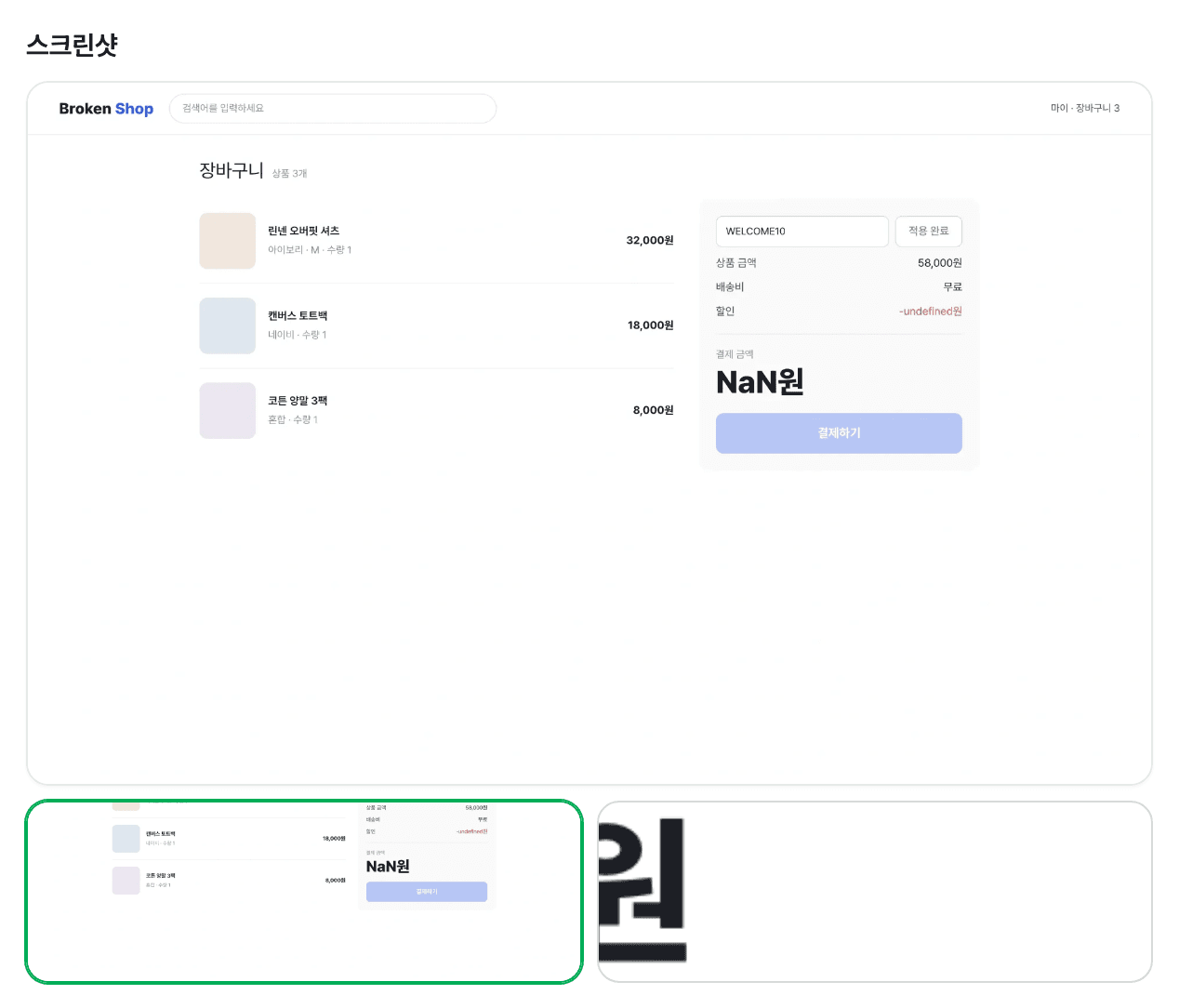1179x1008 pixels.
Task: Open the 린넨 오버핏 셔츠 product title
Action: [x=304, y=231]
